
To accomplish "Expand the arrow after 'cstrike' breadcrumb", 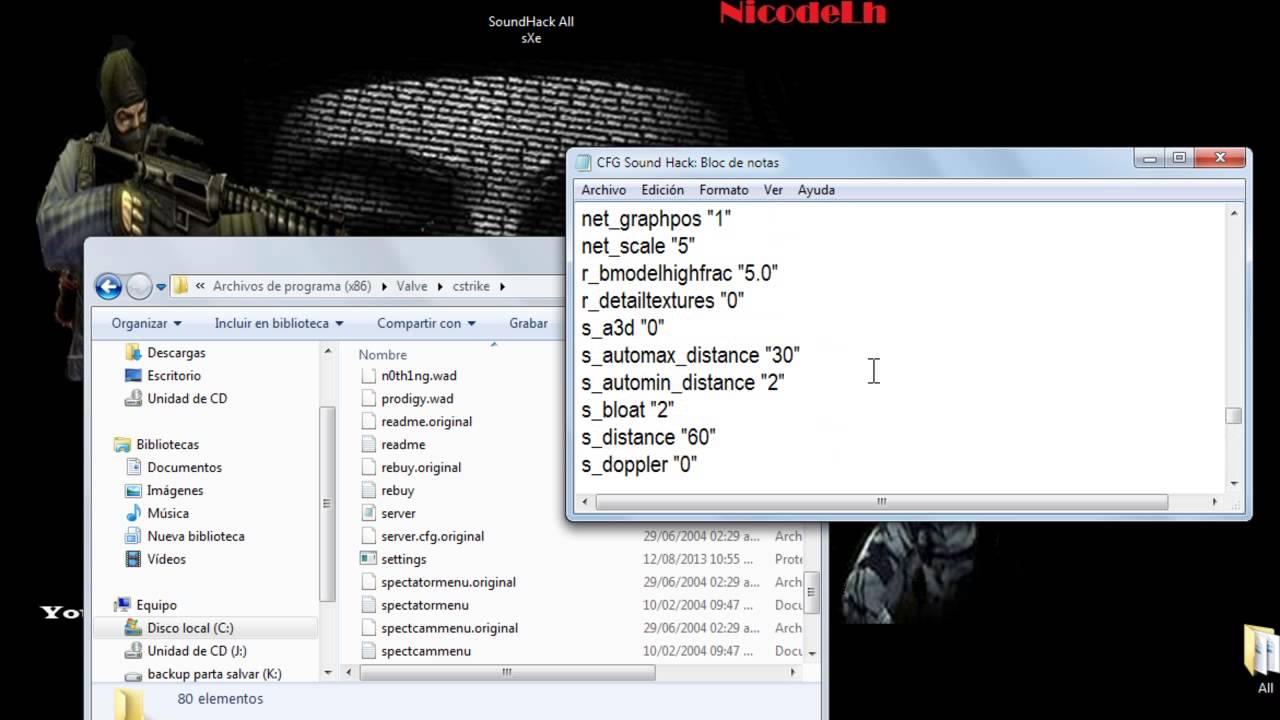I will (502, 286).
